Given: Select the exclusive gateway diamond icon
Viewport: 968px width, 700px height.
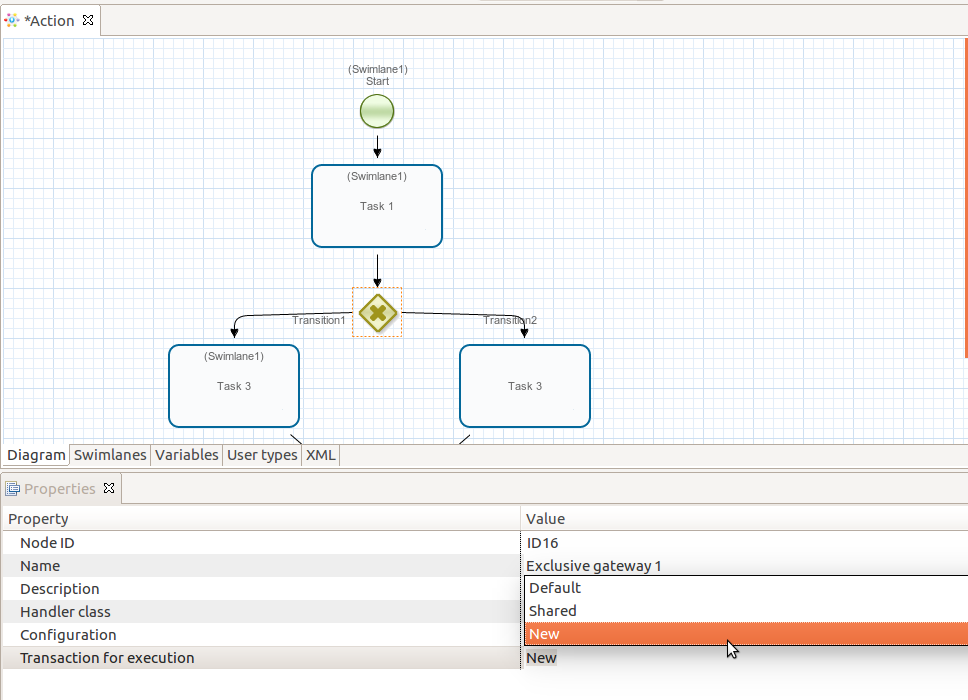Looking at the screenshot, I should (377, 313).
